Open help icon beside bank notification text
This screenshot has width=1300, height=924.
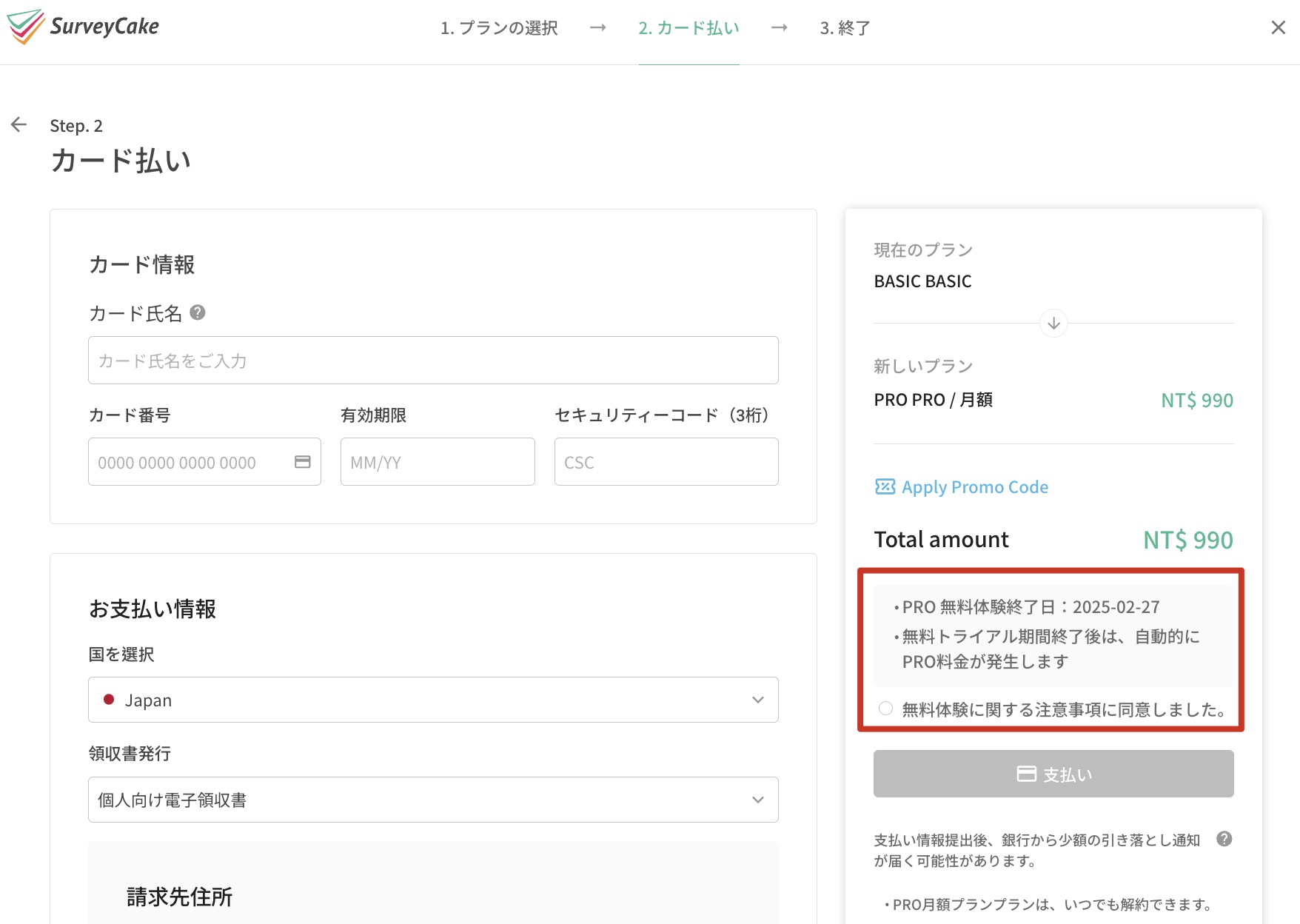tap(1224, 839)
